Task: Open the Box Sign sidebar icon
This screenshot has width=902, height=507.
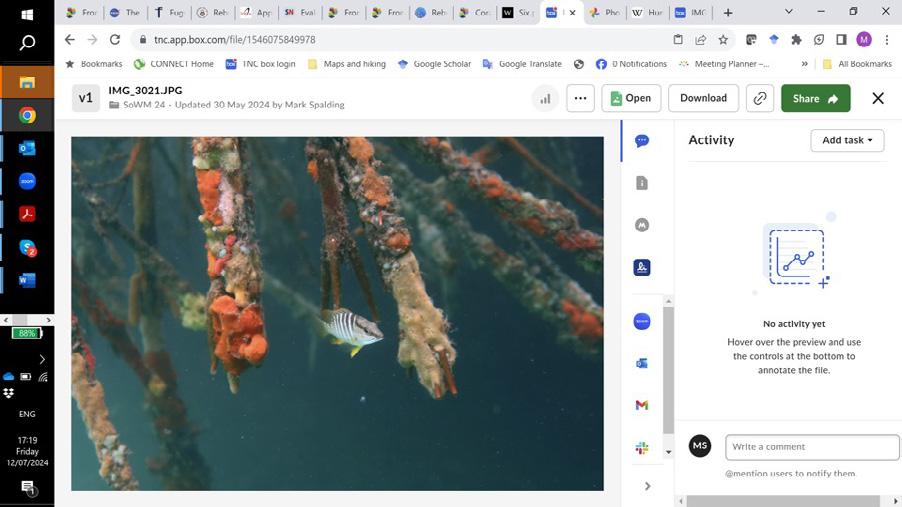Action: point(642,267)
